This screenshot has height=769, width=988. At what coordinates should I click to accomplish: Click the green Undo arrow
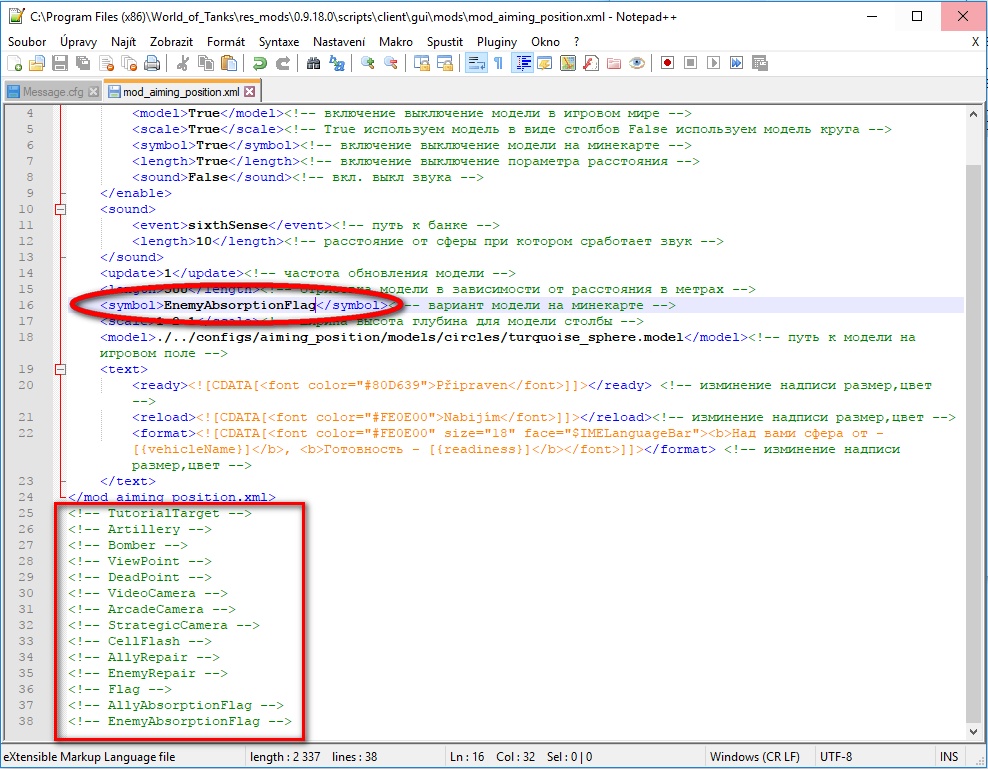pos(260,63)
